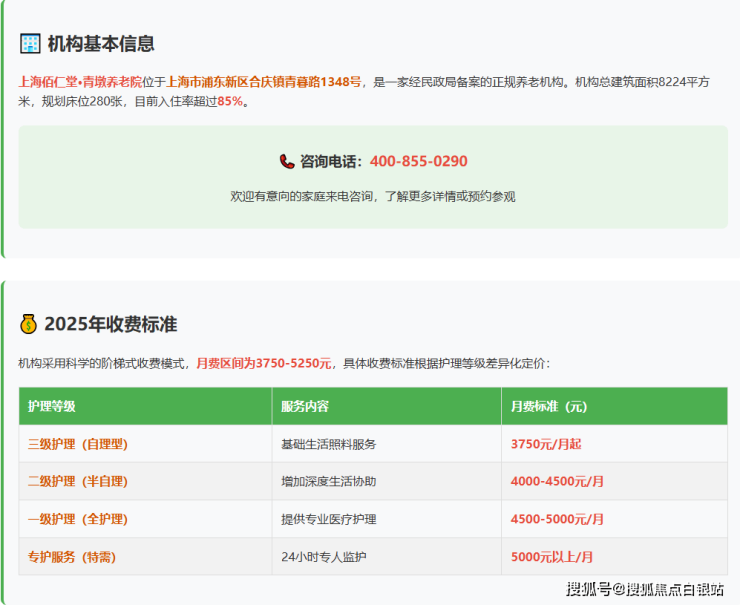Click the money bag icon
Image resolution: width=740 pixels, height=605 pixels.
[x=29, y=324]
